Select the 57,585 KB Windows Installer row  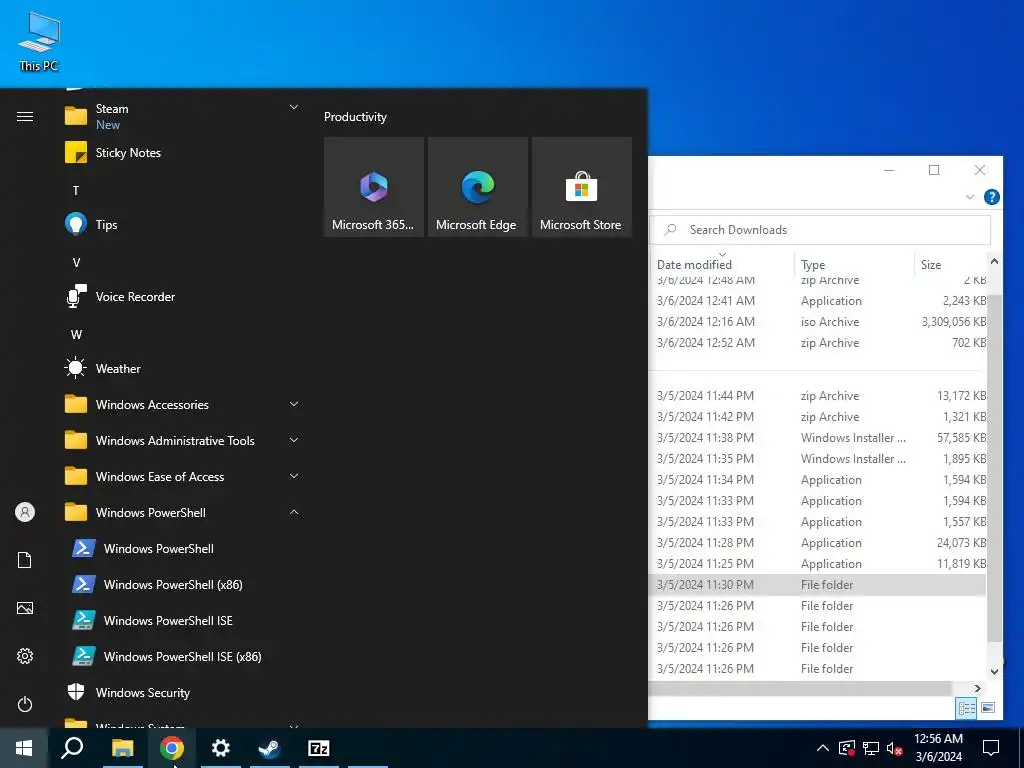pos(819,438)
